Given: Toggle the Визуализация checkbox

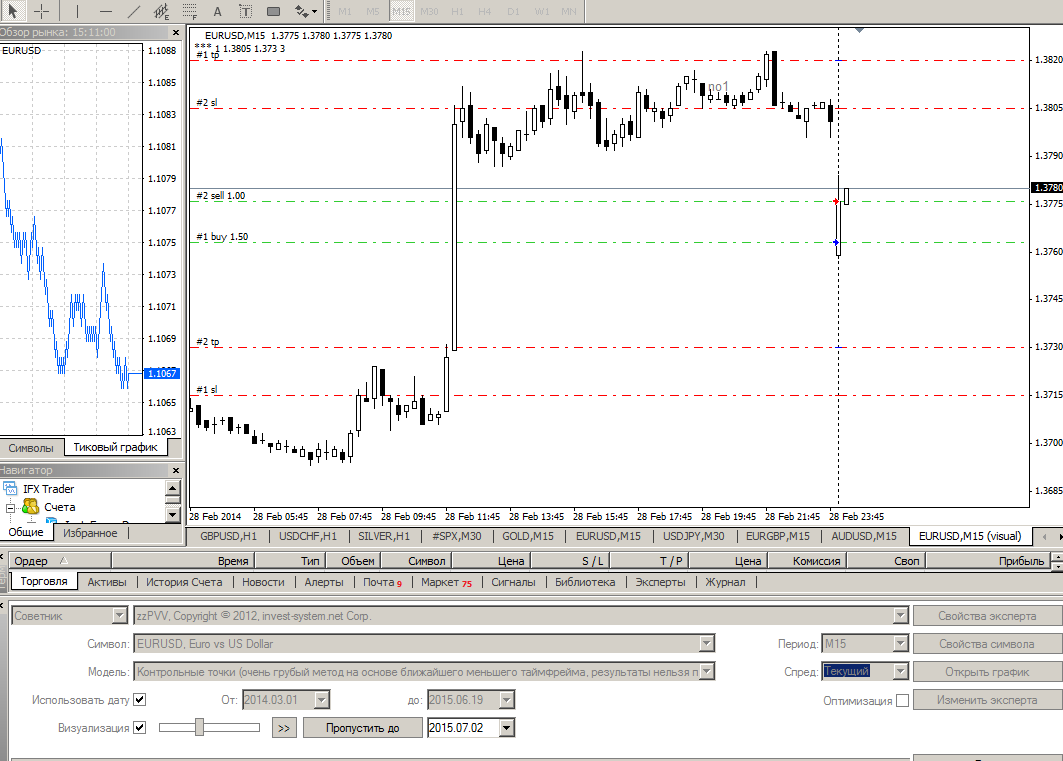Looking at the screenshot, I should point(140,728).
